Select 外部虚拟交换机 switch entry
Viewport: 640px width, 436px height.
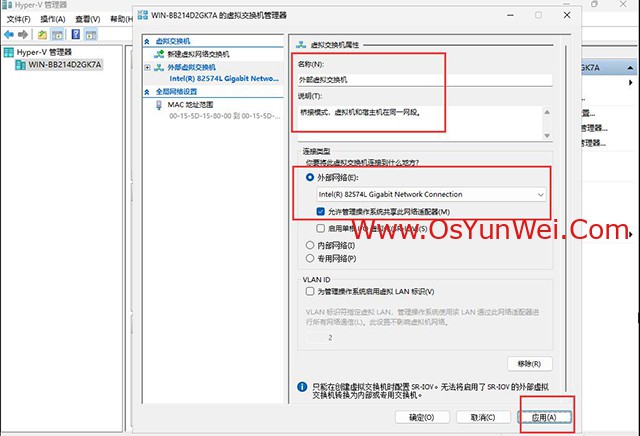point(191,67)
